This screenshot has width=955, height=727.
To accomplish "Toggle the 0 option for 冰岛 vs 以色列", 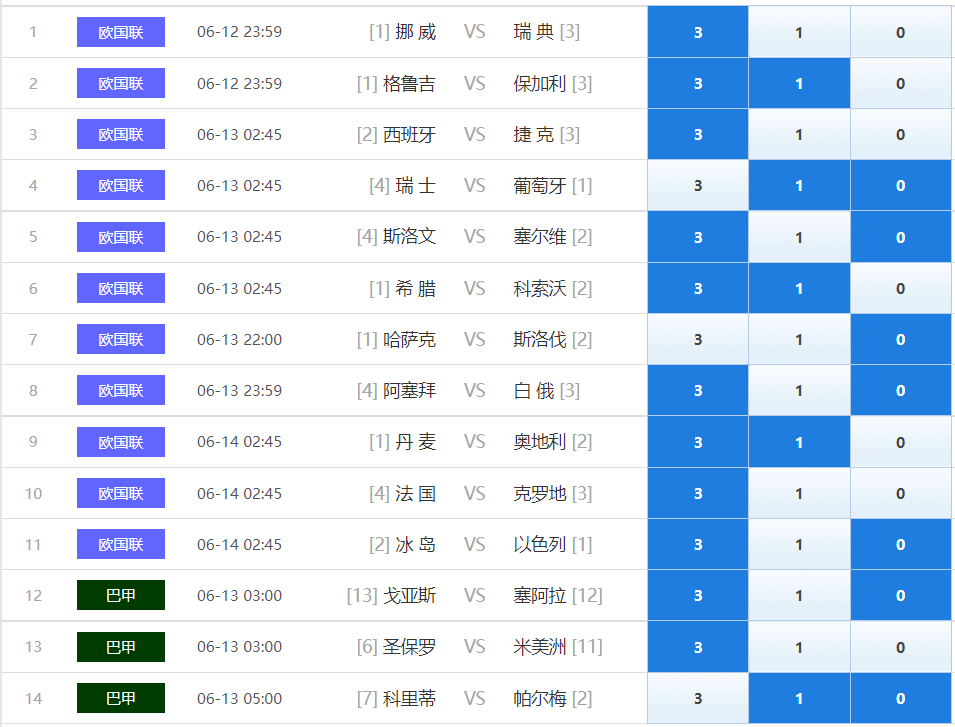I will click(x=901, y=544).
